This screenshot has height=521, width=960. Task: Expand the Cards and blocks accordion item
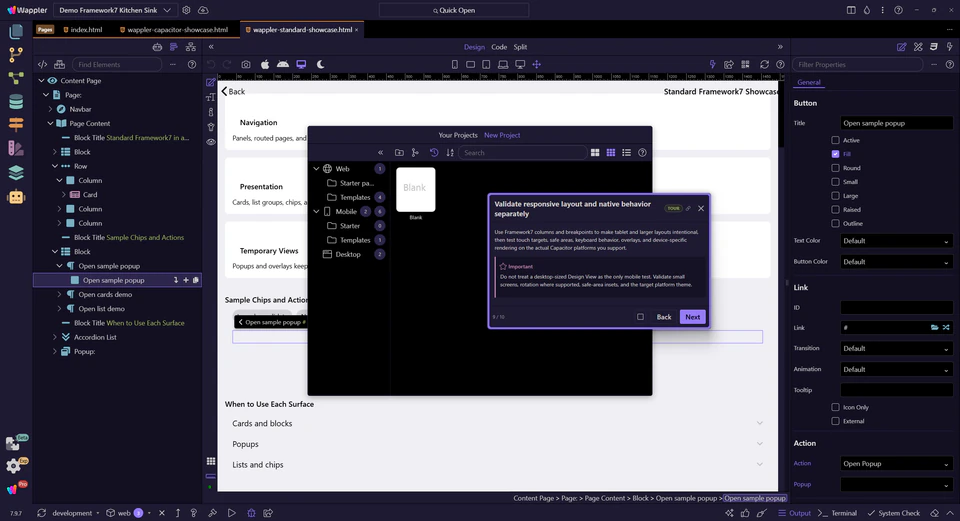pos(497,424)
